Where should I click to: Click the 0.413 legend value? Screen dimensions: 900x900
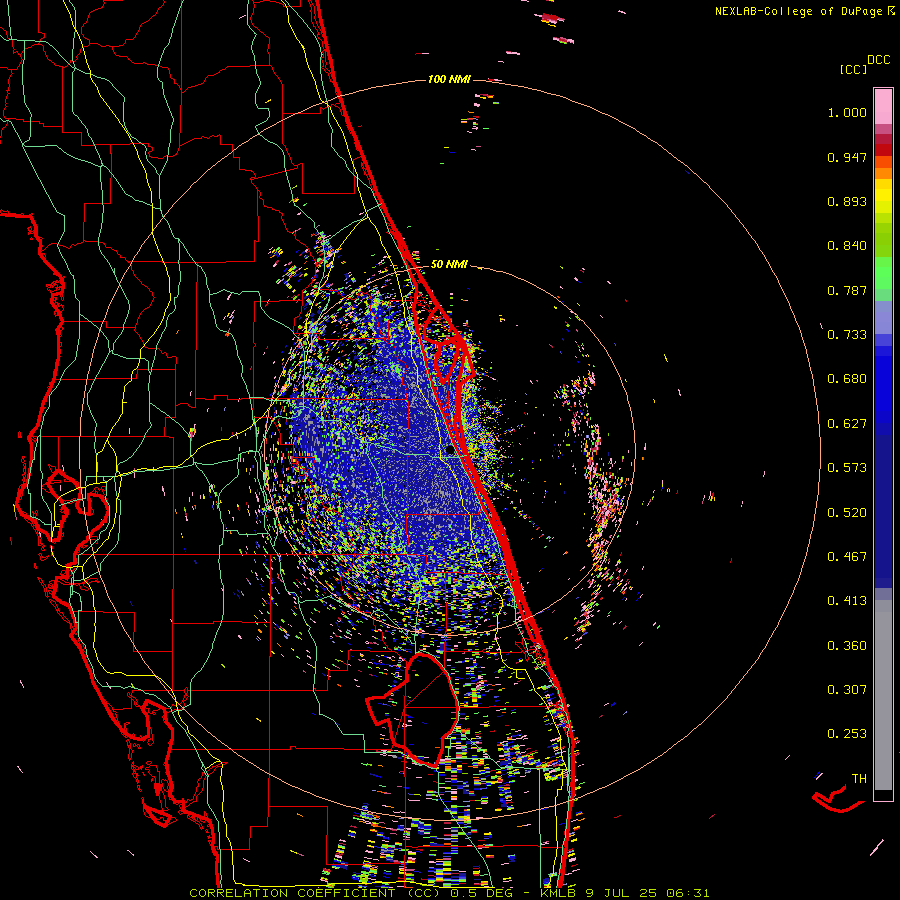pyautogui.click(x=847, y=601)
